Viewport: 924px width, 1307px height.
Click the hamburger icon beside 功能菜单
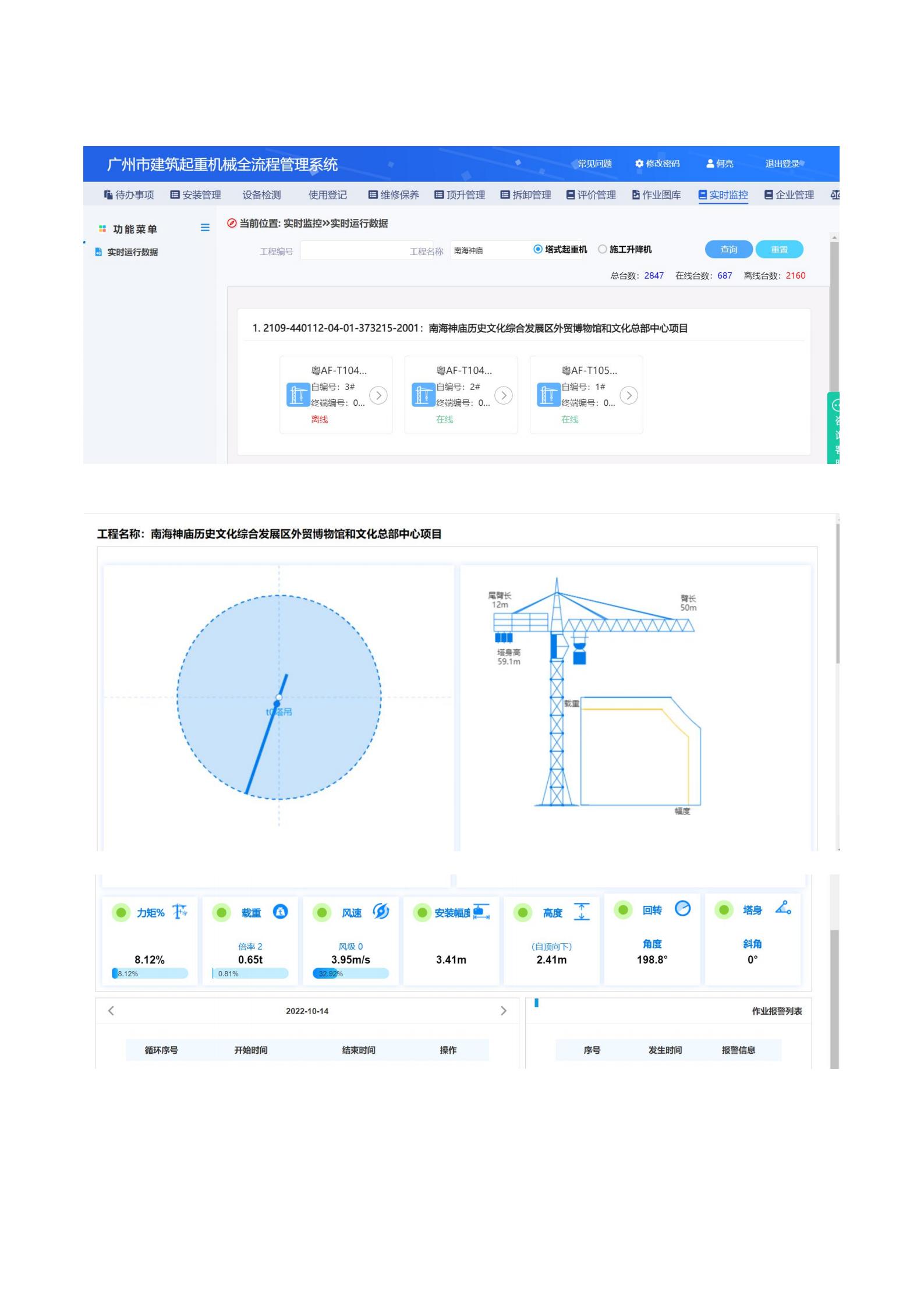click(205, 228)
